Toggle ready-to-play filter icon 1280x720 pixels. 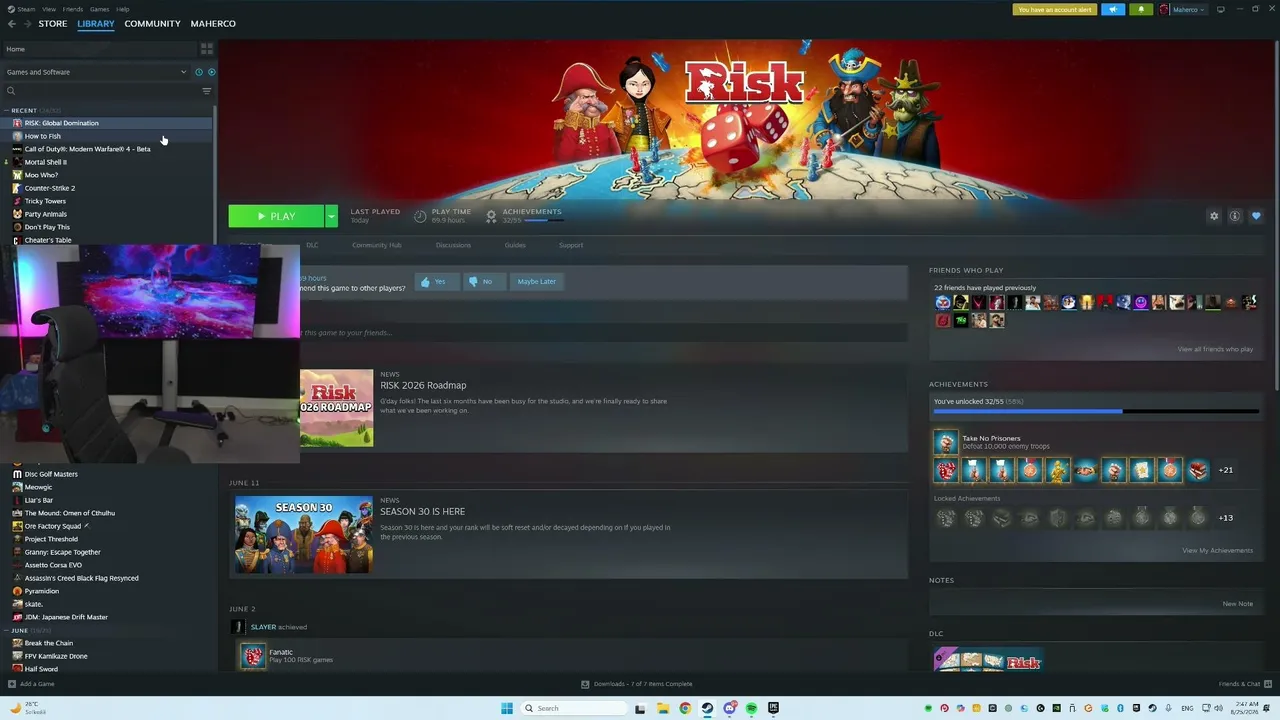(x=211, y=72)
